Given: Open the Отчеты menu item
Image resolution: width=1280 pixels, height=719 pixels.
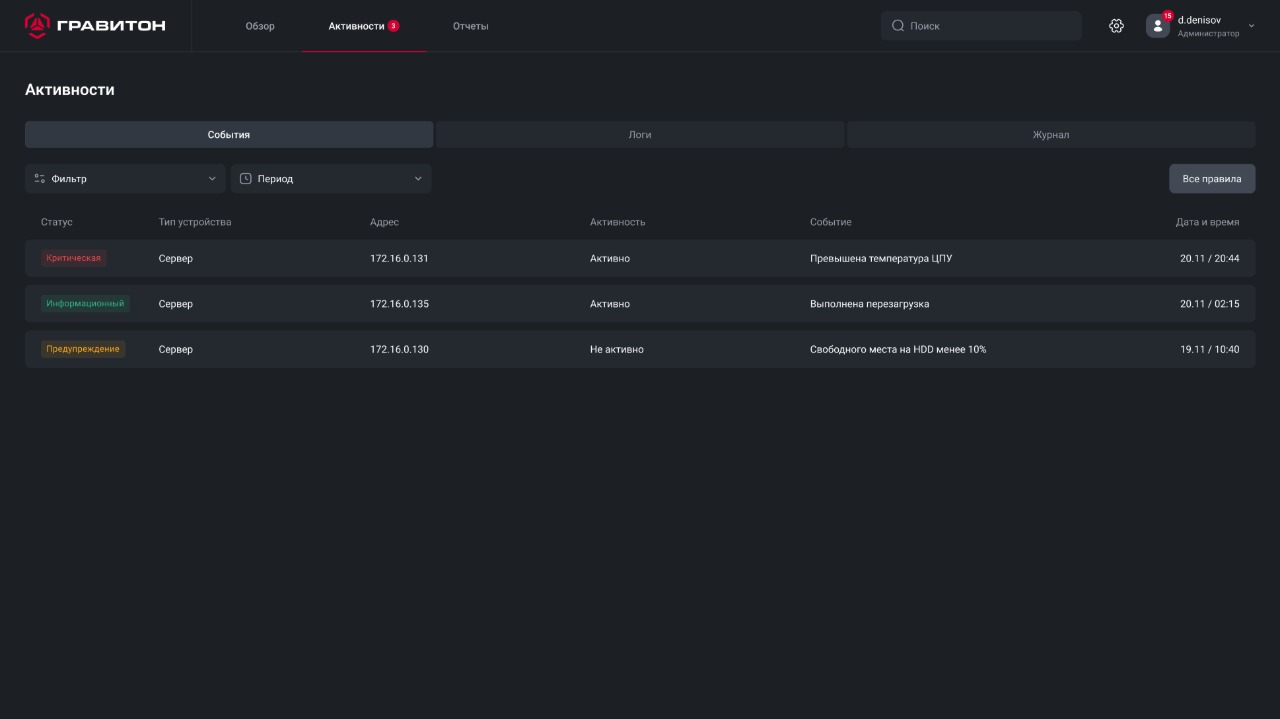Looking at the screenshot, I should pos(470,26).
